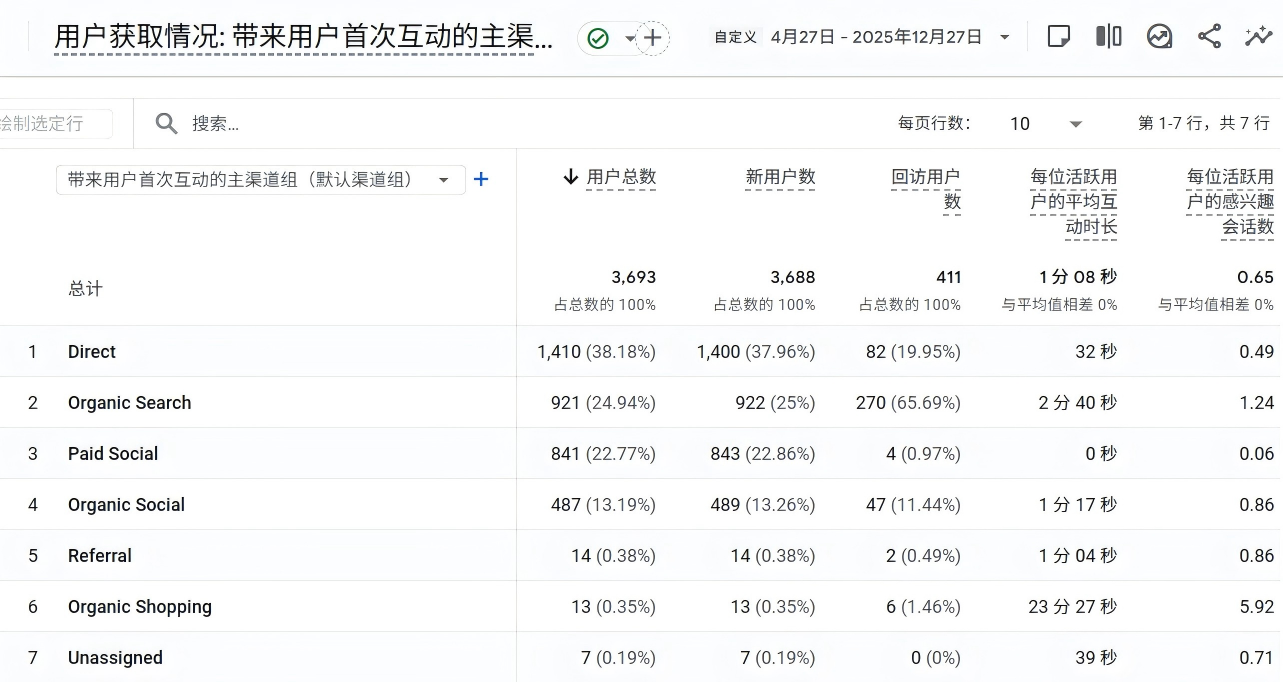Click the compare columns icon

coord(1108,37)
